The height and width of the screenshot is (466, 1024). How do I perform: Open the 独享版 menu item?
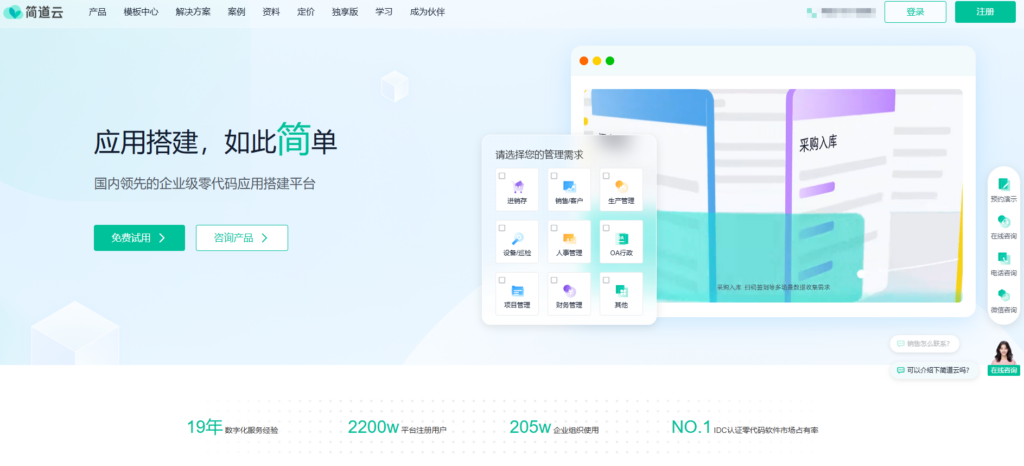tap(345, 12)
